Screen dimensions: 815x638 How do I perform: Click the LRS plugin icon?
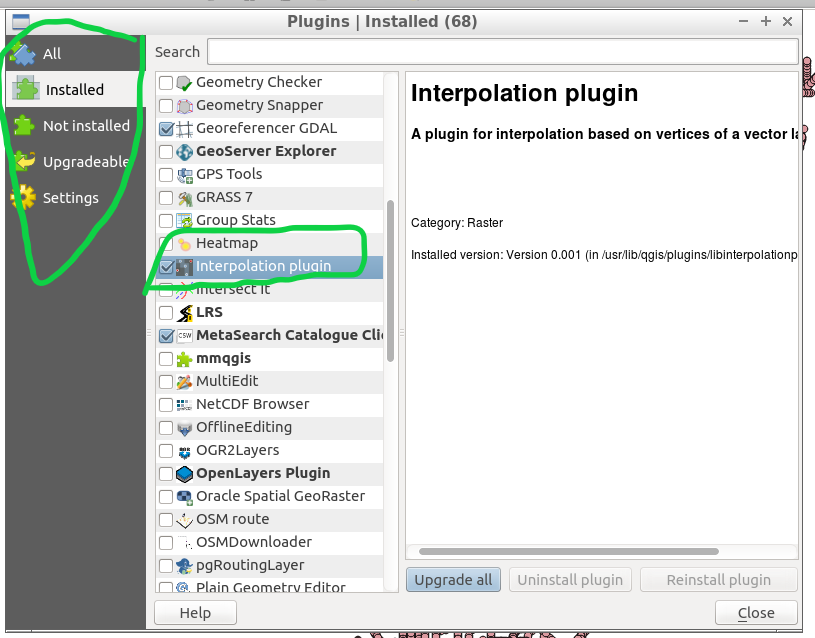[184, 313]
